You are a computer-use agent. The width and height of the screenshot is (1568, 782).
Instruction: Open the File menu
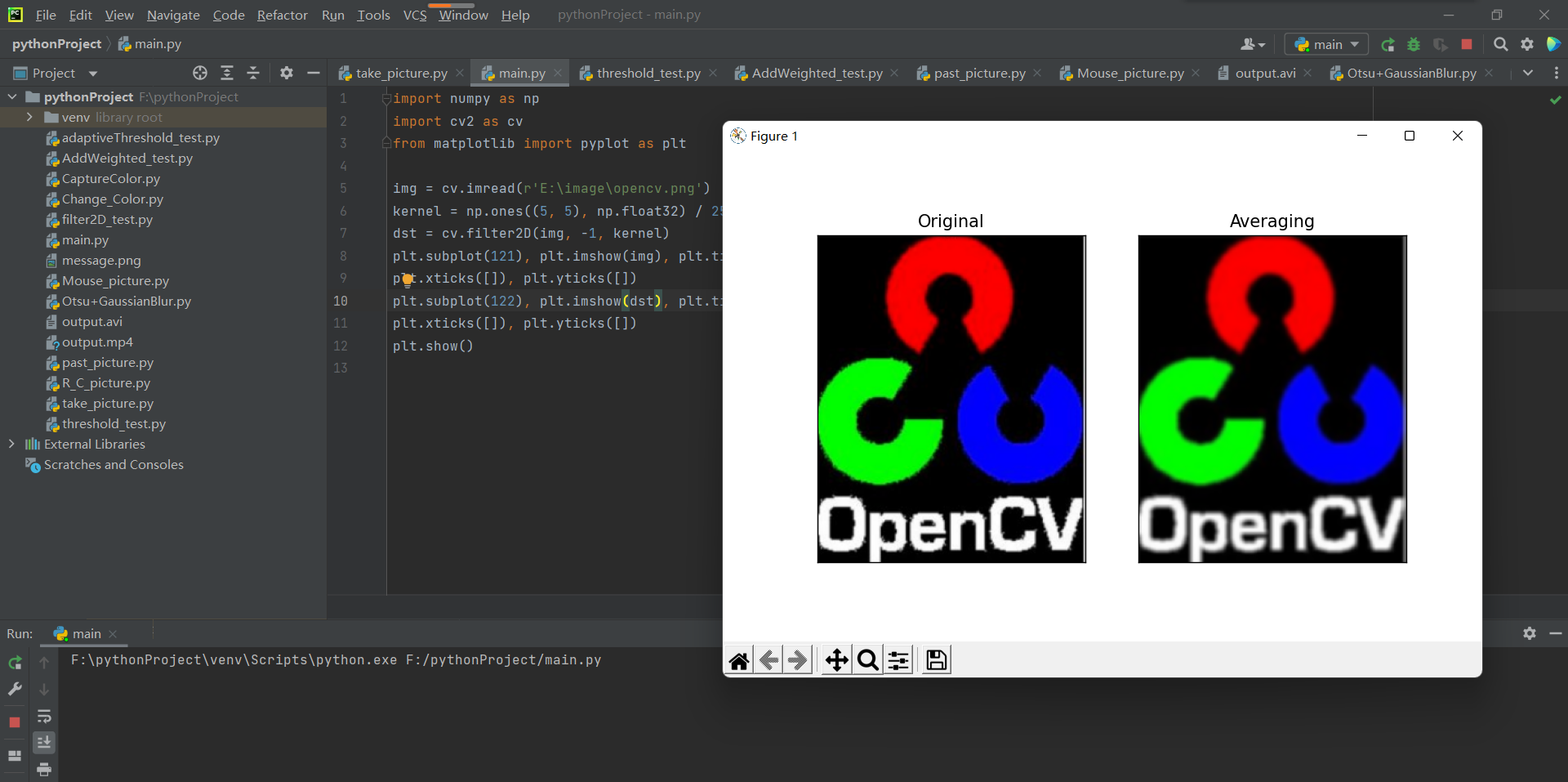point(46,15)
